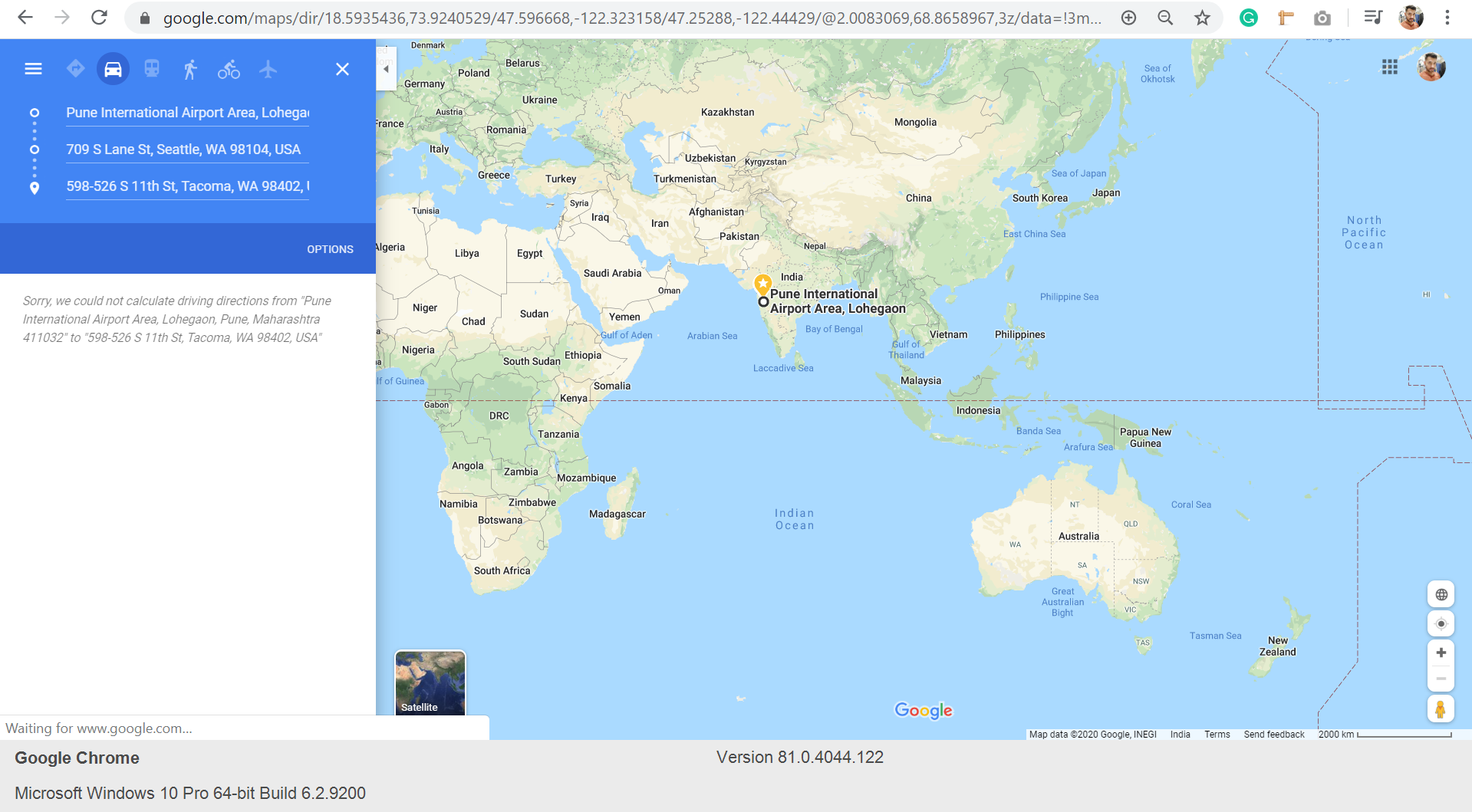Close the directions panel
The width and height of the screenshot is (1472, 812).
343,69
